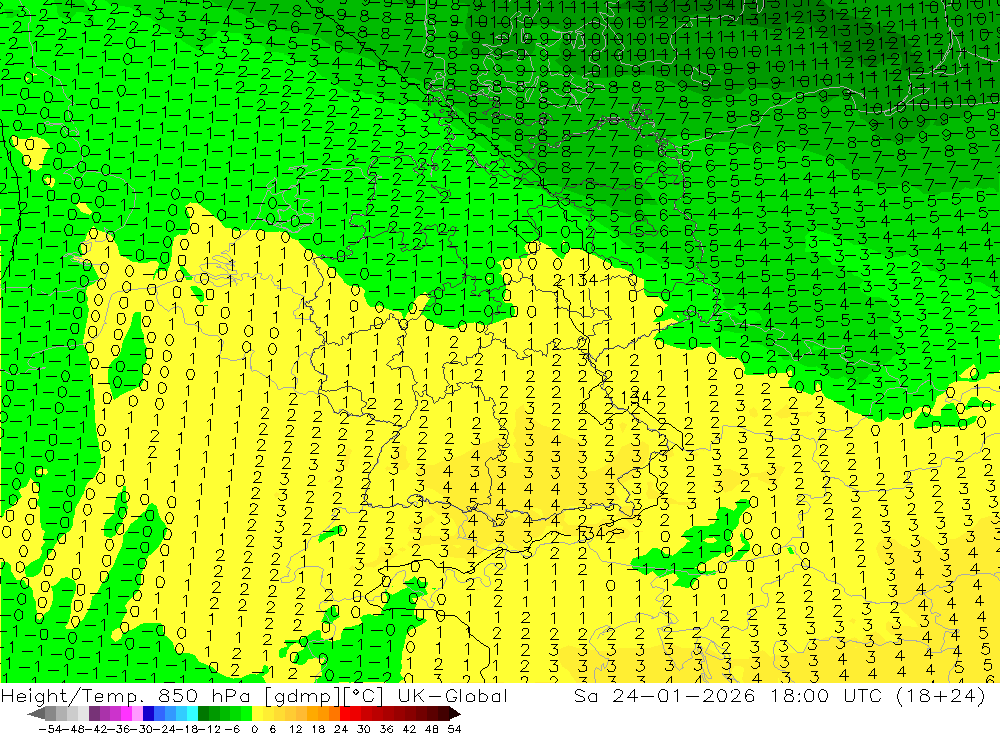Click the '36' legend scale value

tap(386, 729)
